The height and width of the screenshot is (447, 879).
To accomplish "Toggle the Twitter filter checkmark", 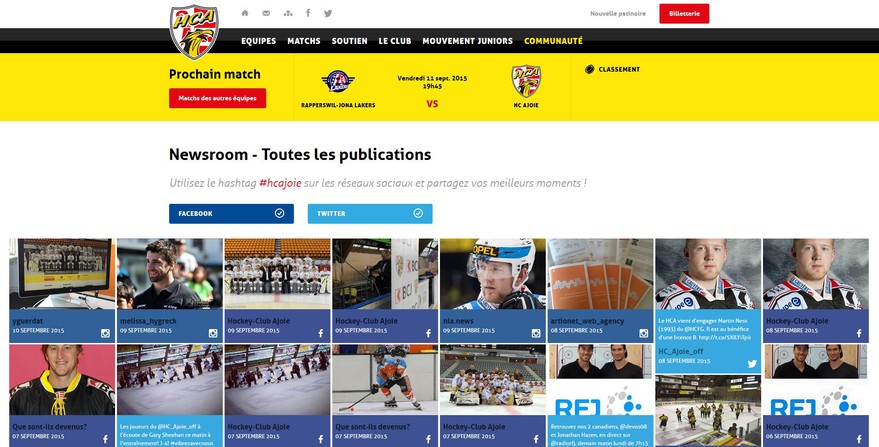I will [418, 213].
